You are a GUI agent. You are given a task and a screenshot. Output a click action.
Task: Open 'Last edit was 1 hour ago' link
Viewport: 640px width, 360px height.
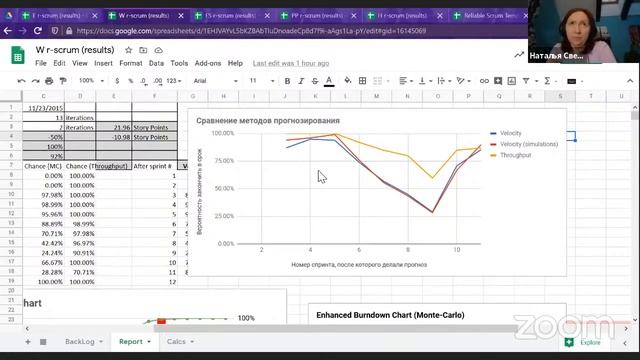coord(291,63)
